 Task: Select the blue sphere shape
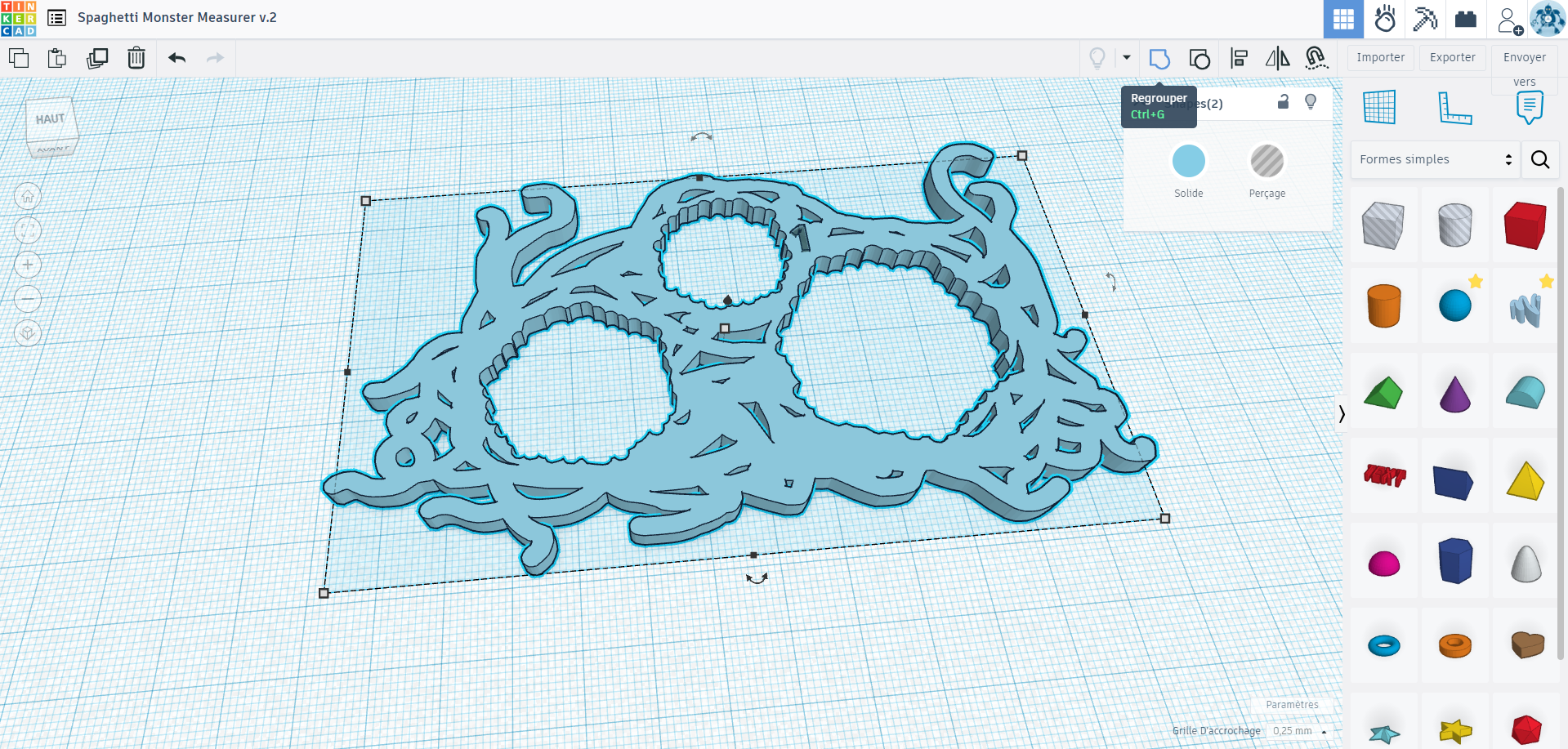[1454, 305]
